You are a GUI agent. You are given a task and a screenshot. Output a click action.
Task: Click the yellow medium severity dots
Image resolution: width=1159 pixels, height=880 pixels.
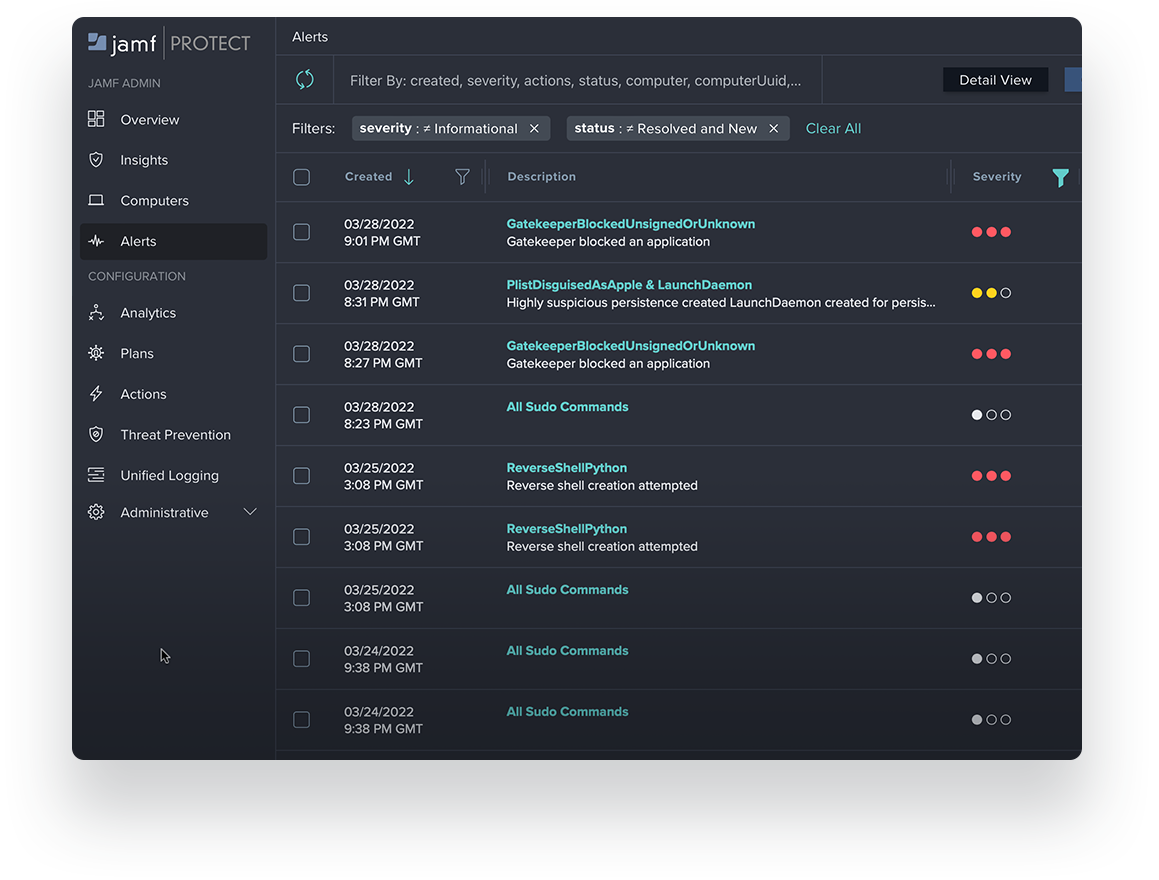pos(990,293)
